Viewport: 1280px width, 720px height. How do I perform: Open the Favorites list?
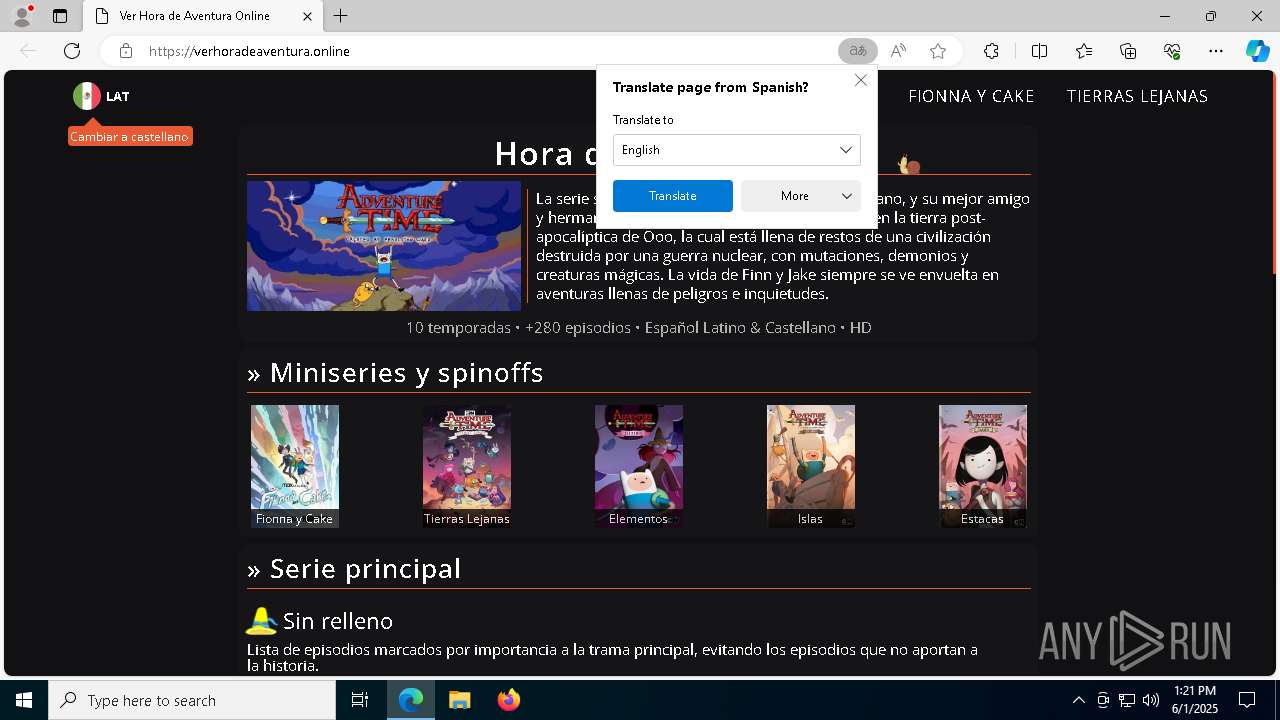1084,51
